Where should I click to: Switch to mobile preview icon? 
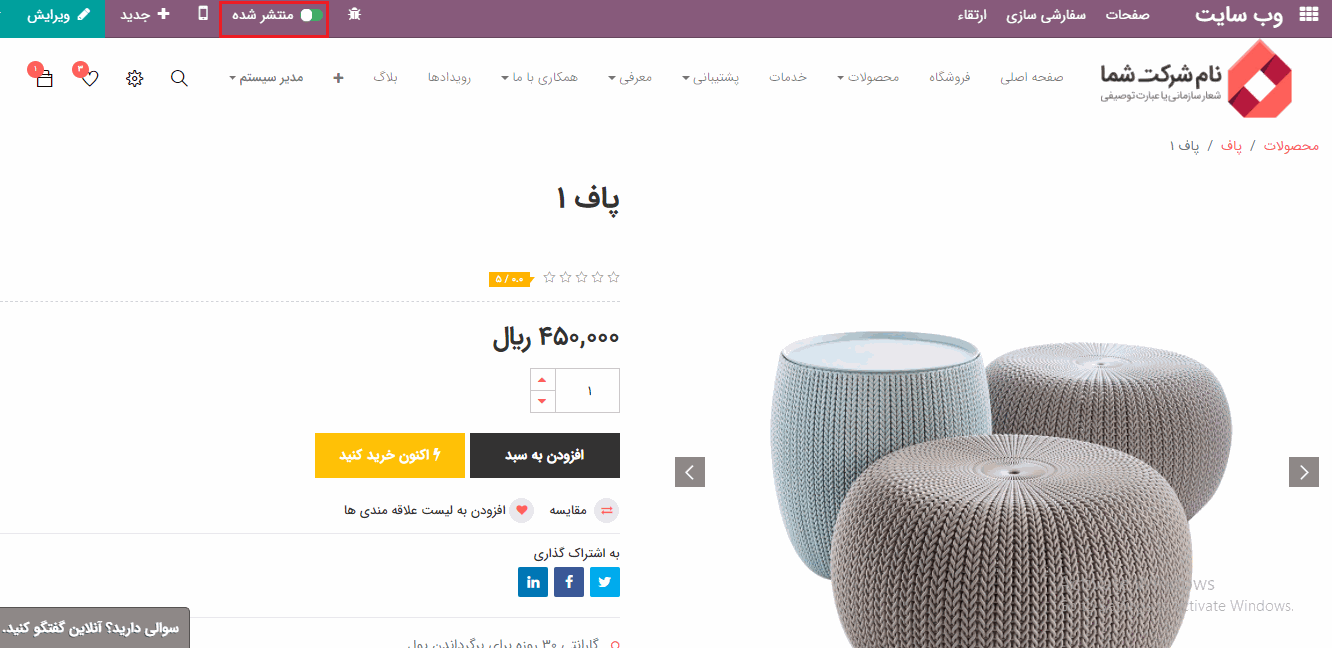[x=204, y=14]
